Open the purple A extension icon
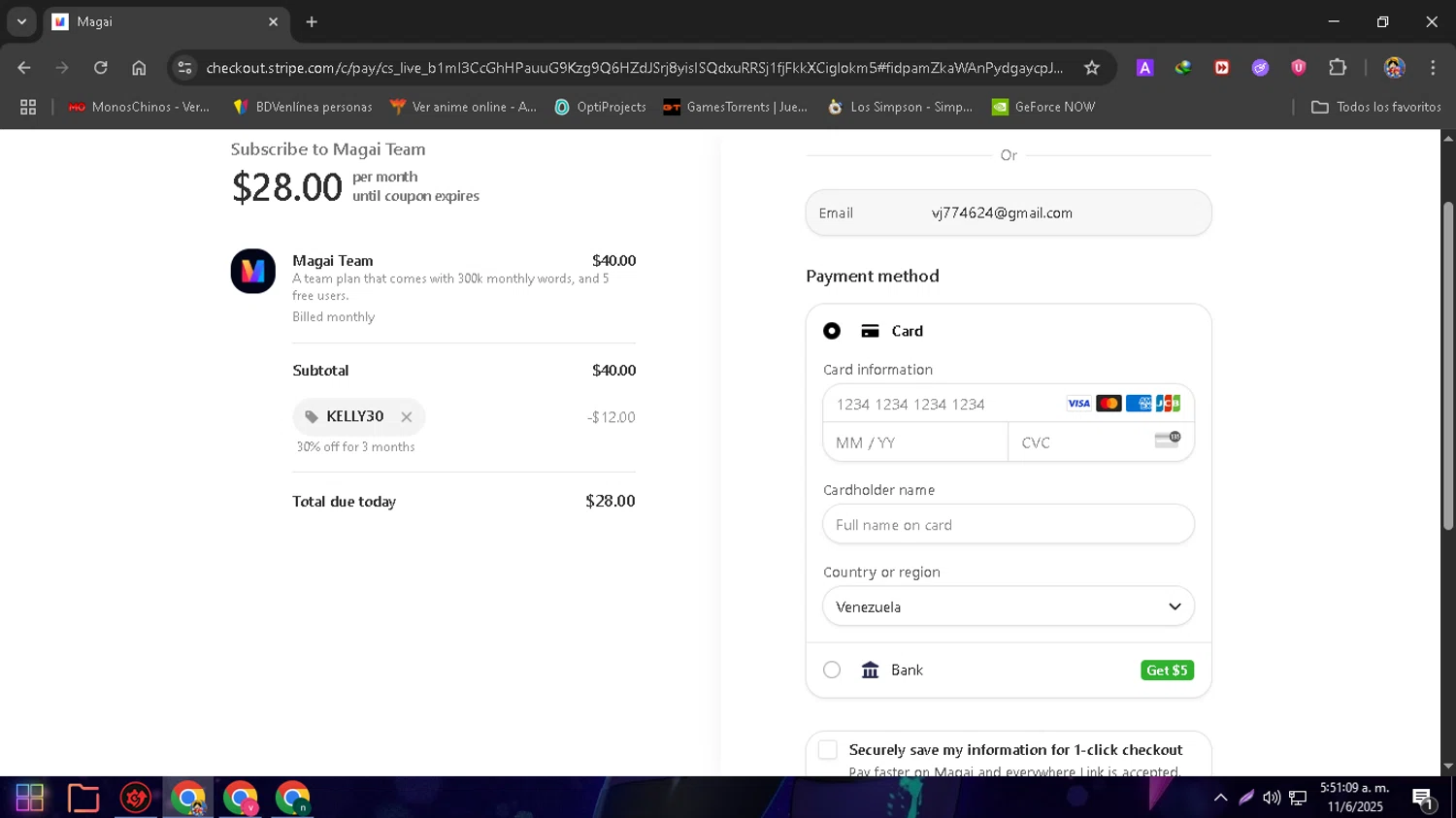Screen dimensions: 1456x818 [1145, 68]
